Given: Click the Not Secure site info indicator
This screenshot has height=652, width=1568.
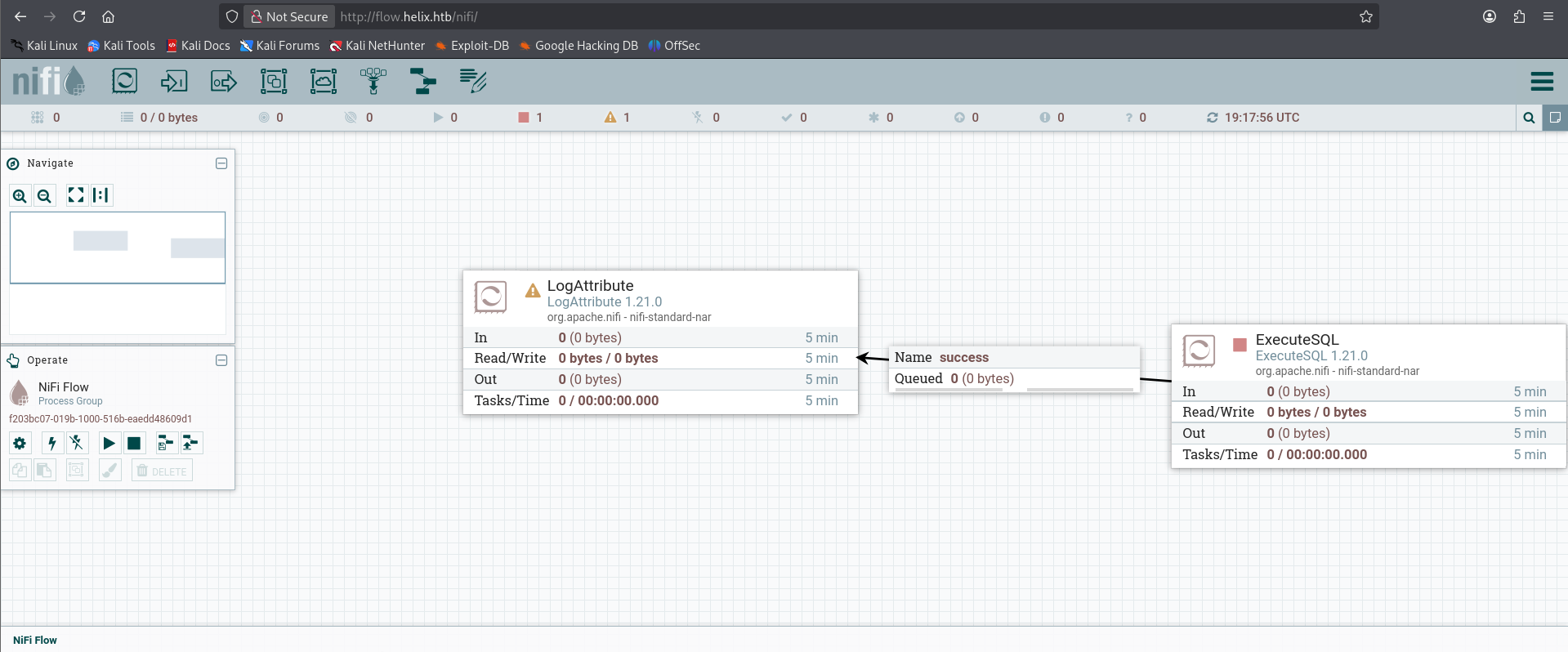Looking at the screenshot, I should 289,16.
